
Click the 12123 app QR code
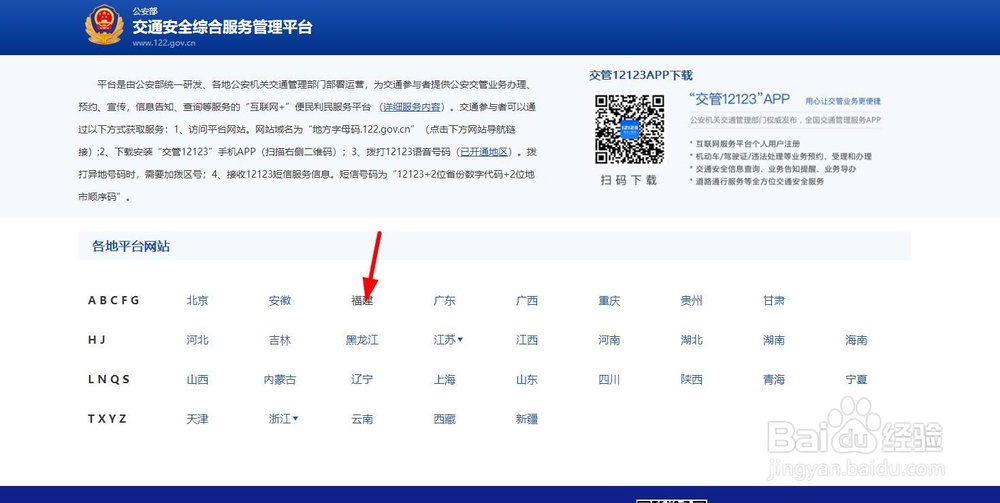click(x=629, y=129)
